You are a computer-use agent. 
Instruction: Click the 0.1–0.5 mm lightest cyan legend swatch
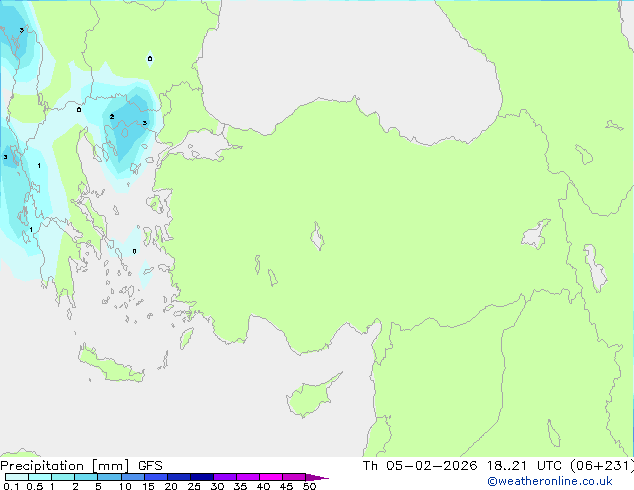pyautogui.click(x=17, y=477)
